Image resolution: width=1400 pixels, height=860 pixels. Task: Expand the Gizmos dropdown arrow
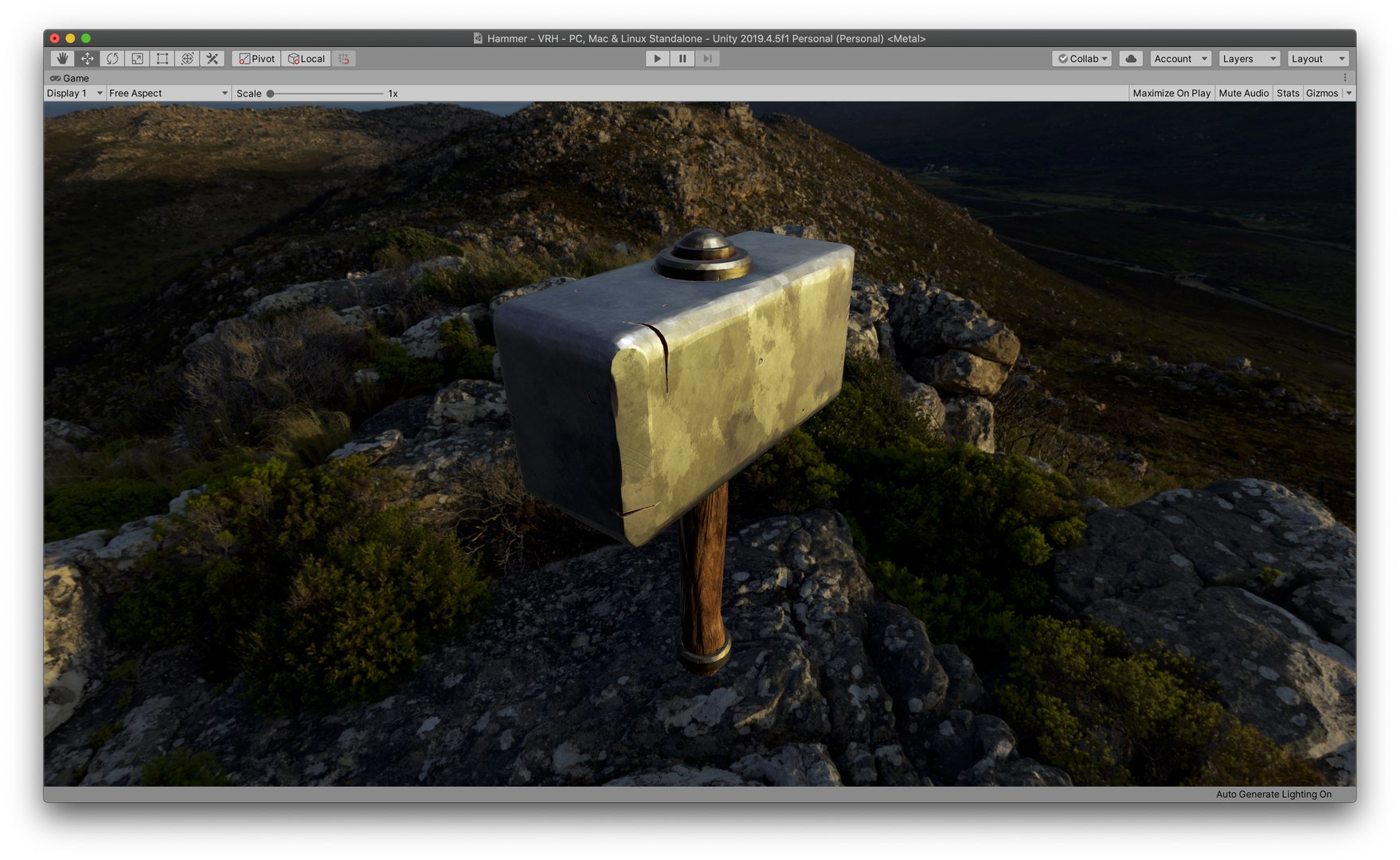pyautogui.click(x=1348, y=93)
